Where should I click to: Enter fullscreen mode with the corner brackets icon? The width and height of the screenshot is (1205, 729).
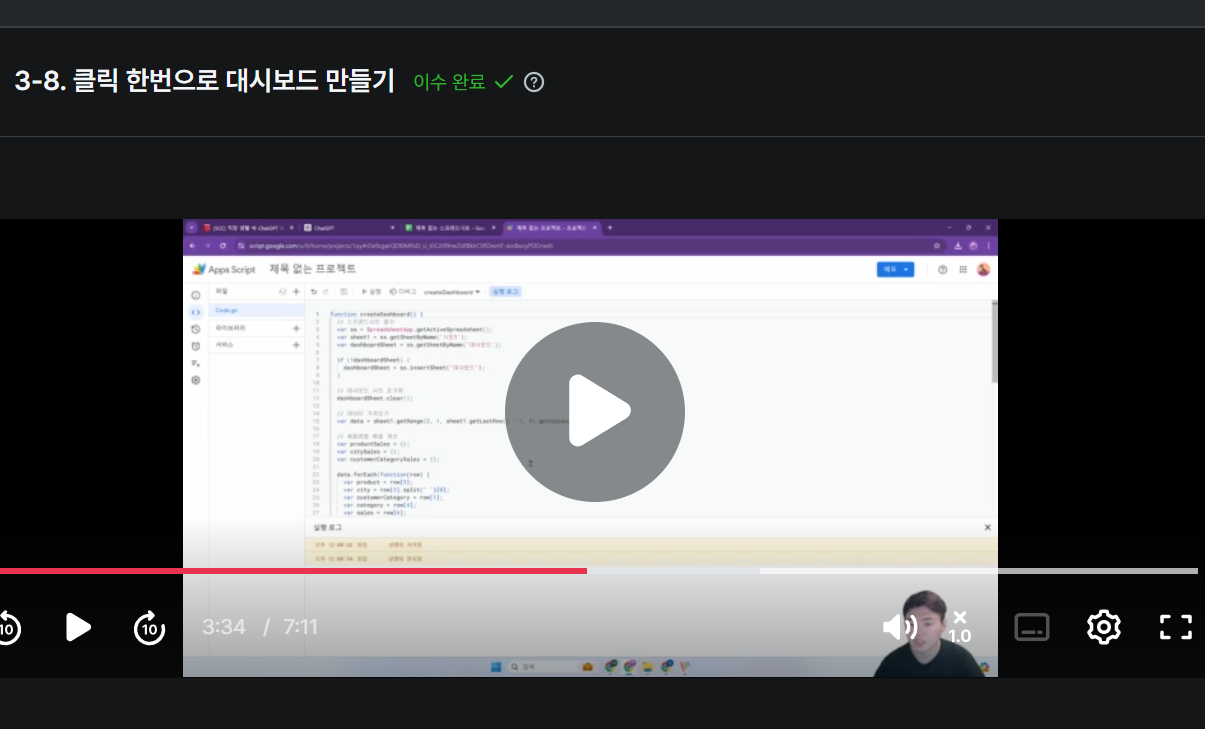click(1176, 627)
